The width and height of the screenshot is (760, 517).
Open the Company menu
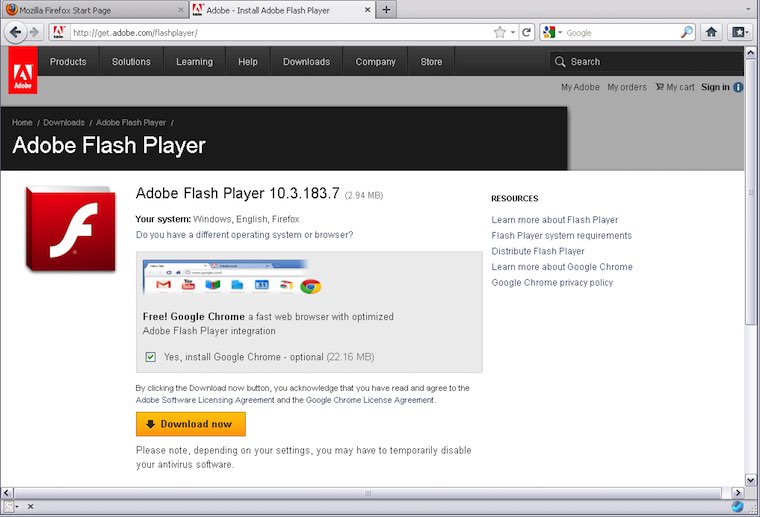[x=376, y=62]
